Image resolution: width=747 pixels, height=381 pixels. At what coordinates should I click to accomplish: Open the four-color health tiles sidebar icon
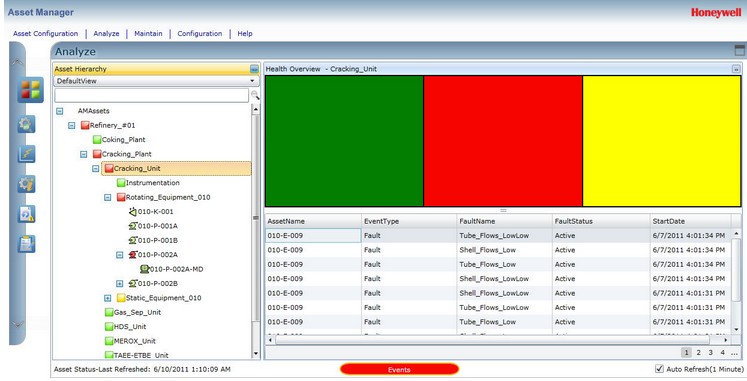30,90
